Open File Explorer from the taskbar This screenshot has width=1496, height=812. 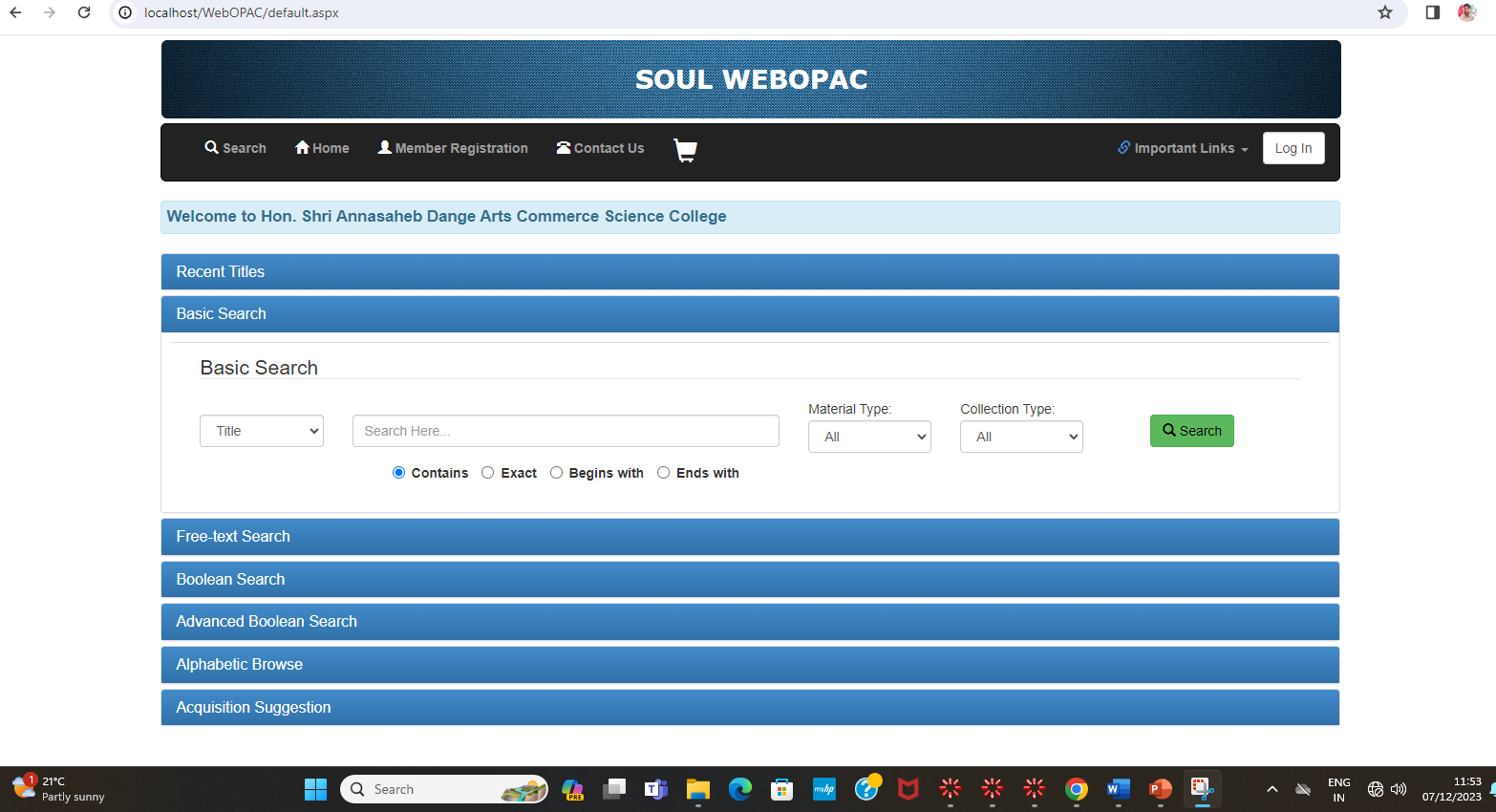[698, 789]
